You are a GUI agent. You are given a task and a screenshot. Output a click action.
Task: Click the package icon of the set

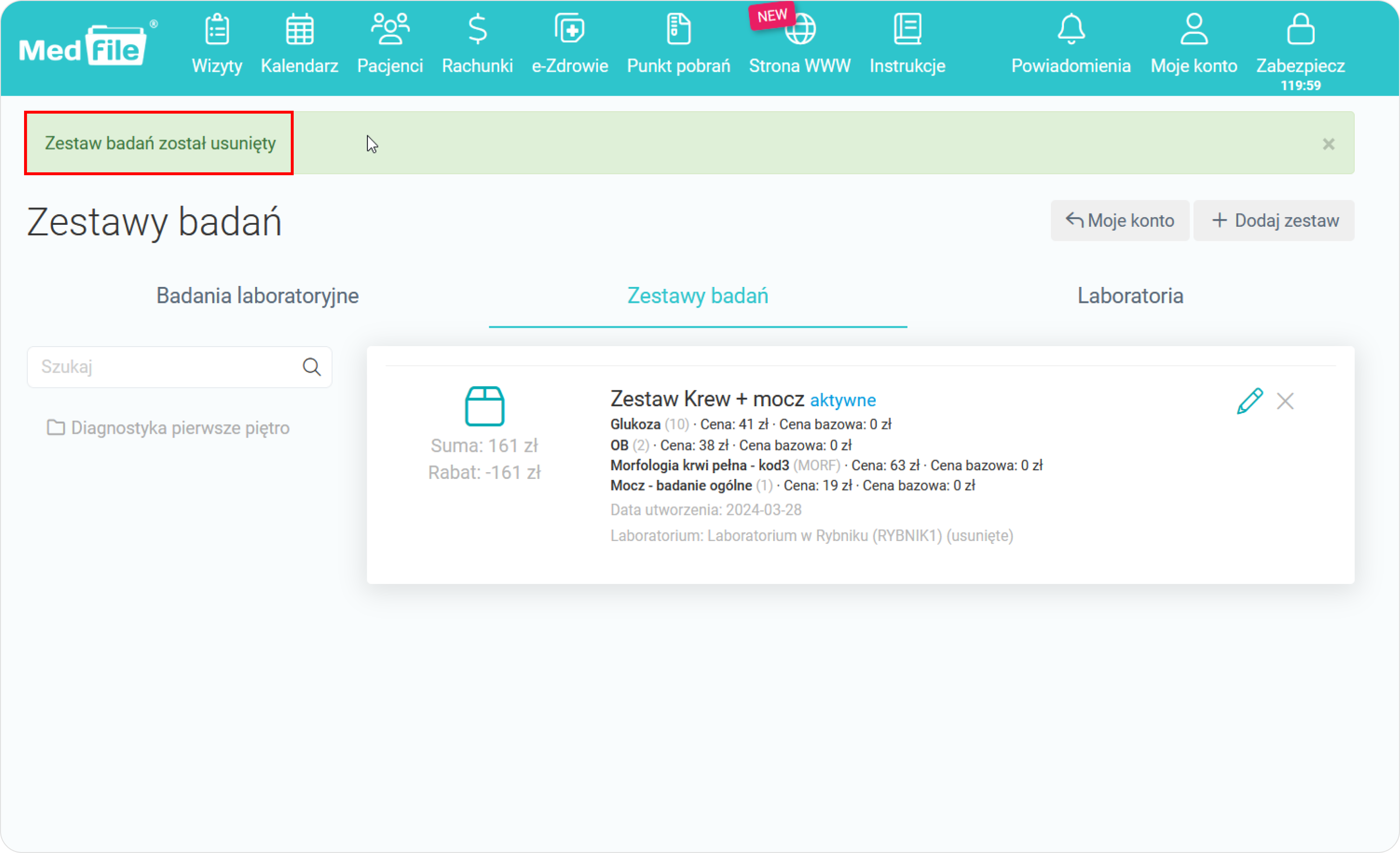[485, 406]
